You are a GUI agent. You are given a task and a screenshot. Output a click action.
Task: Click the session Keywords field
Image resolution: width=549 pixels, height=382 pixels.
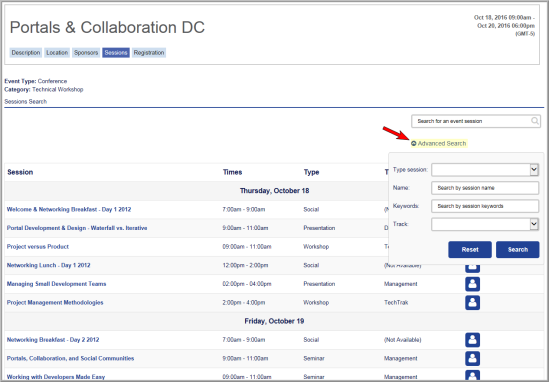coord(485,206)
